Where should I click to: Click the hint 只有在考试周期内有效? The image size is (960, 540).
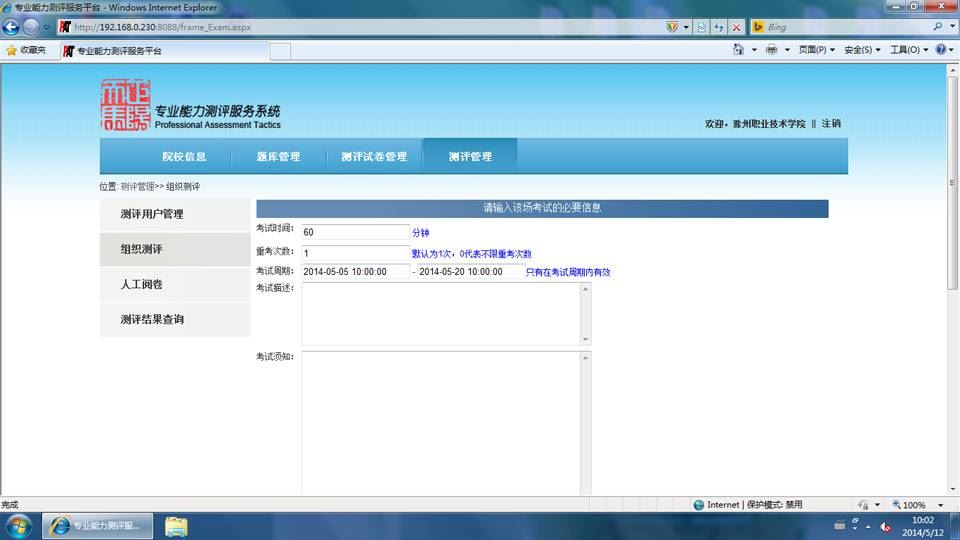point(568,272)
